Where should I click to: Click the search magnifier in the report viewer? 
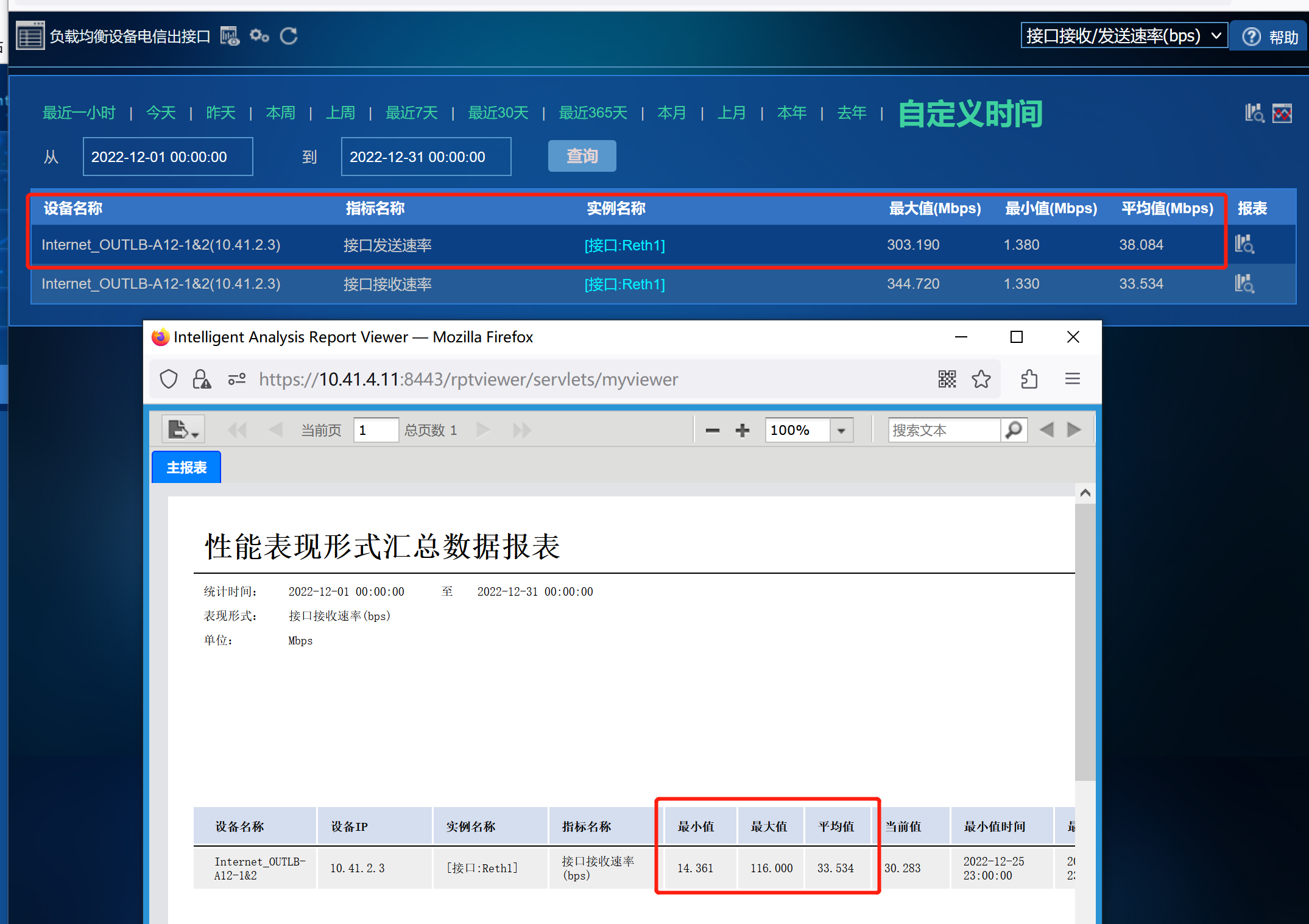pos(1014,430)
